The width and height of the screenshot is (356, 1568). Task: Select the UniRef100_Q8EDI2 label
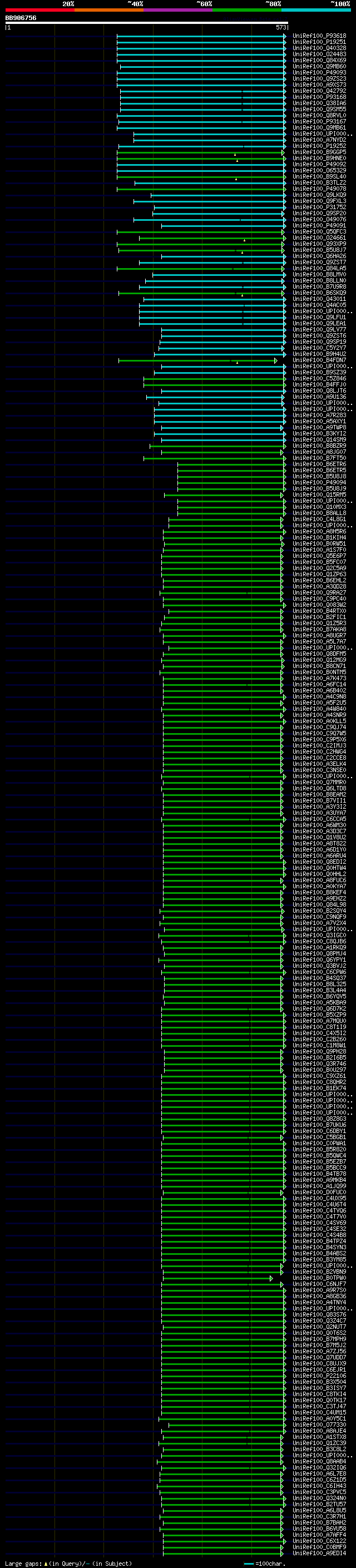319,861
